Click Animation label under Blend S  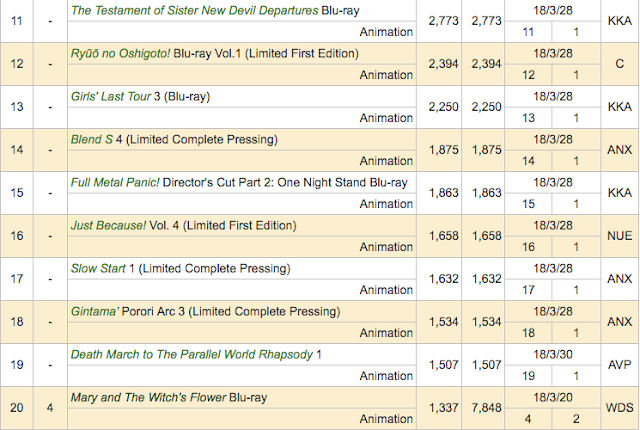coord(386,161)
